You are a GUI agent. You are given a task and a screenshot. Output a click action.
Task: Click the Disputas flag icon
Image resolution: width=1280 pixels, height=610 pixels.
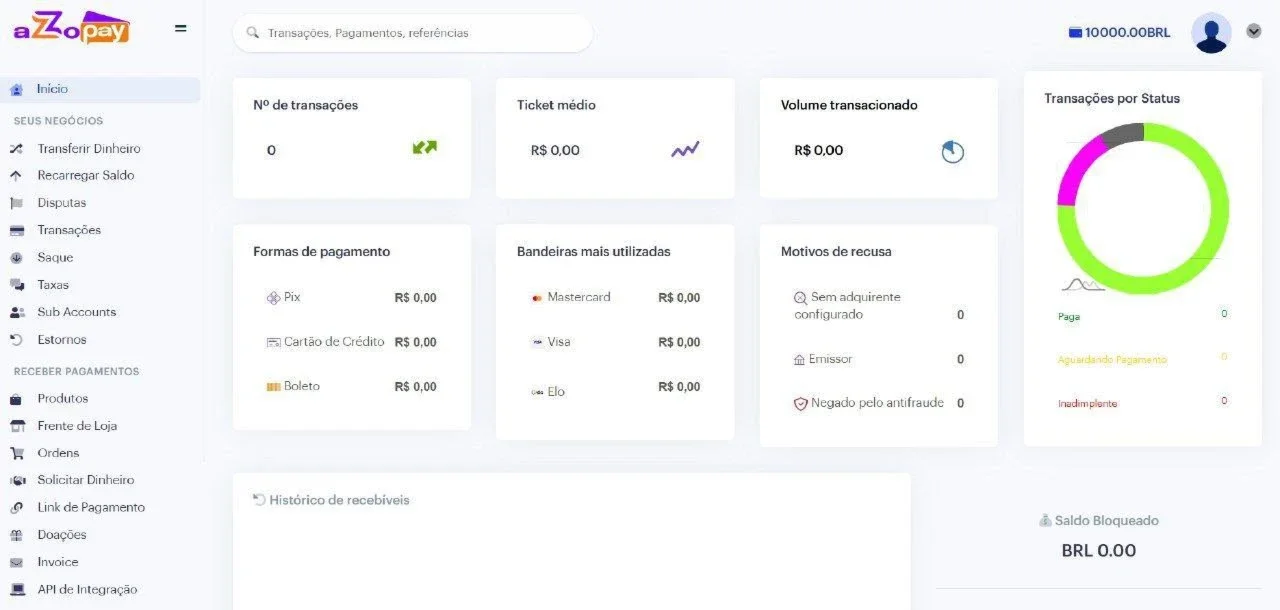point(16,203)
